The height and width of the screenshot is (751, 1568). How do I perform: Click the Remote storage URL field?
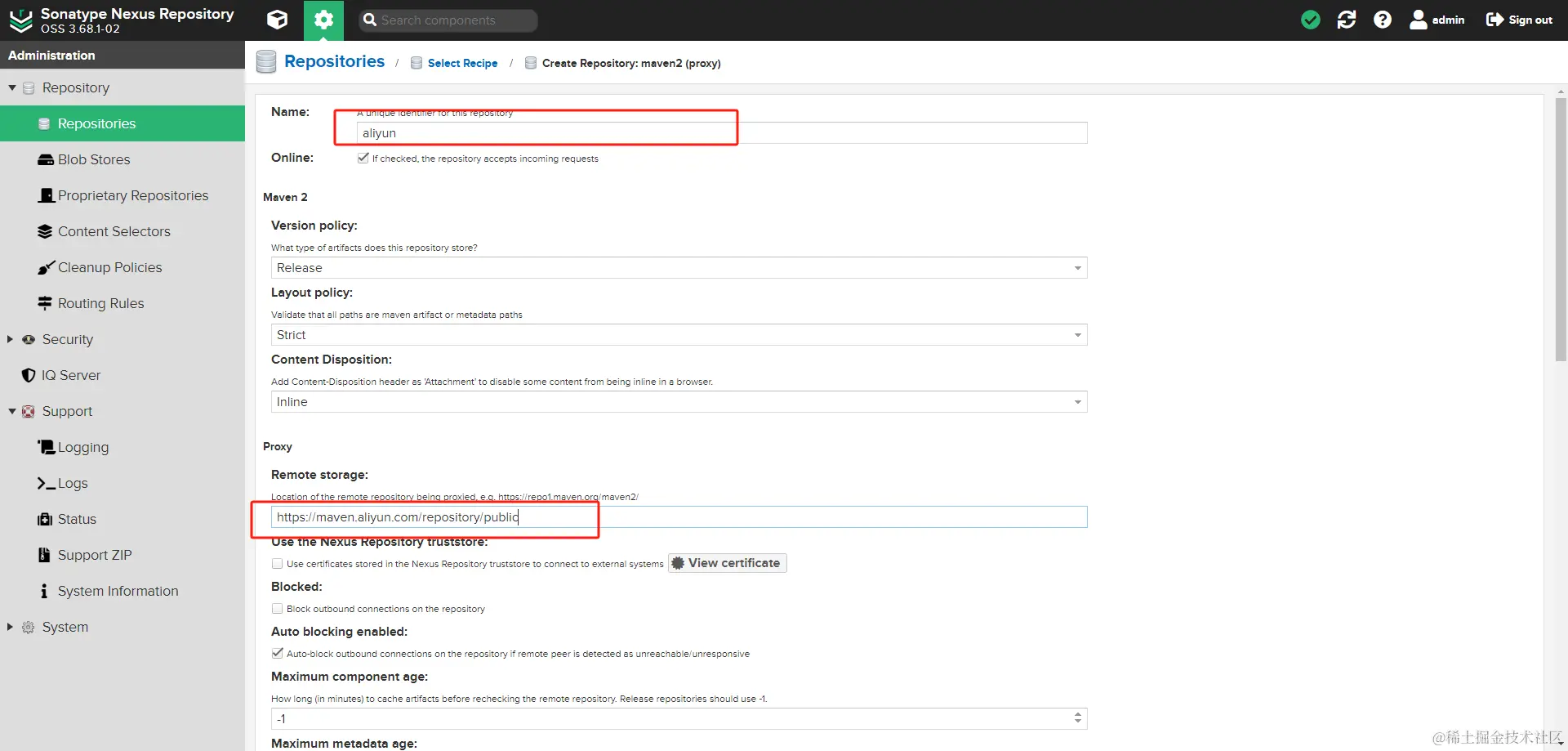679,517
